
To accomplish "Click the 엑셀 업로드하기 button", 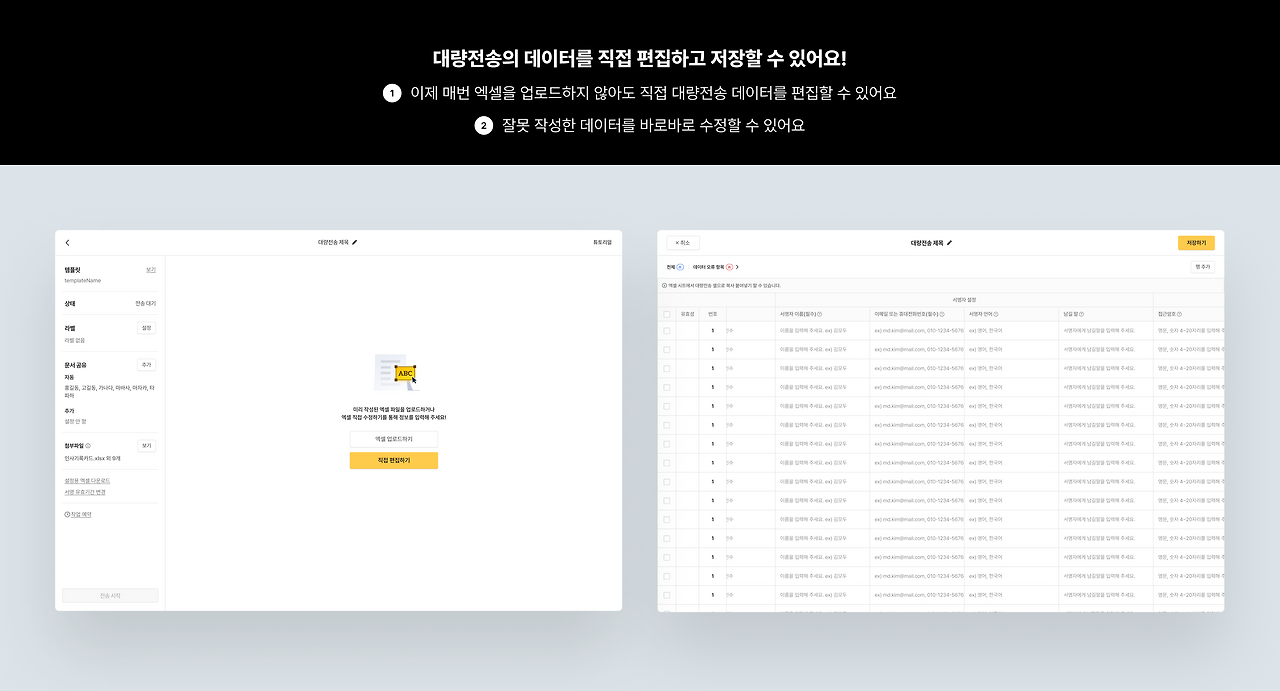I will [x=393, y=439].
